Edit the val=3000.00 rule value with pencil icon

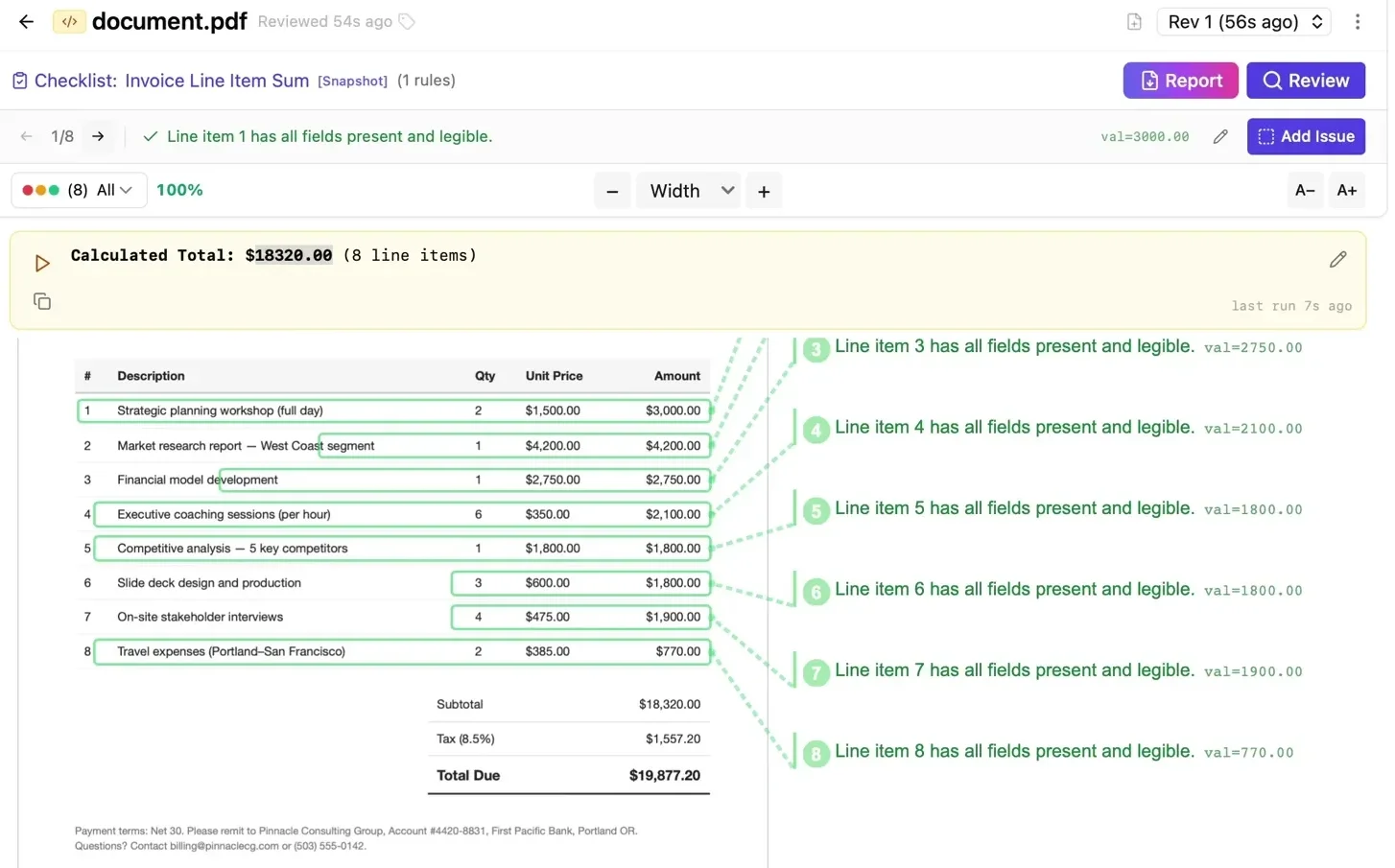1219,136
